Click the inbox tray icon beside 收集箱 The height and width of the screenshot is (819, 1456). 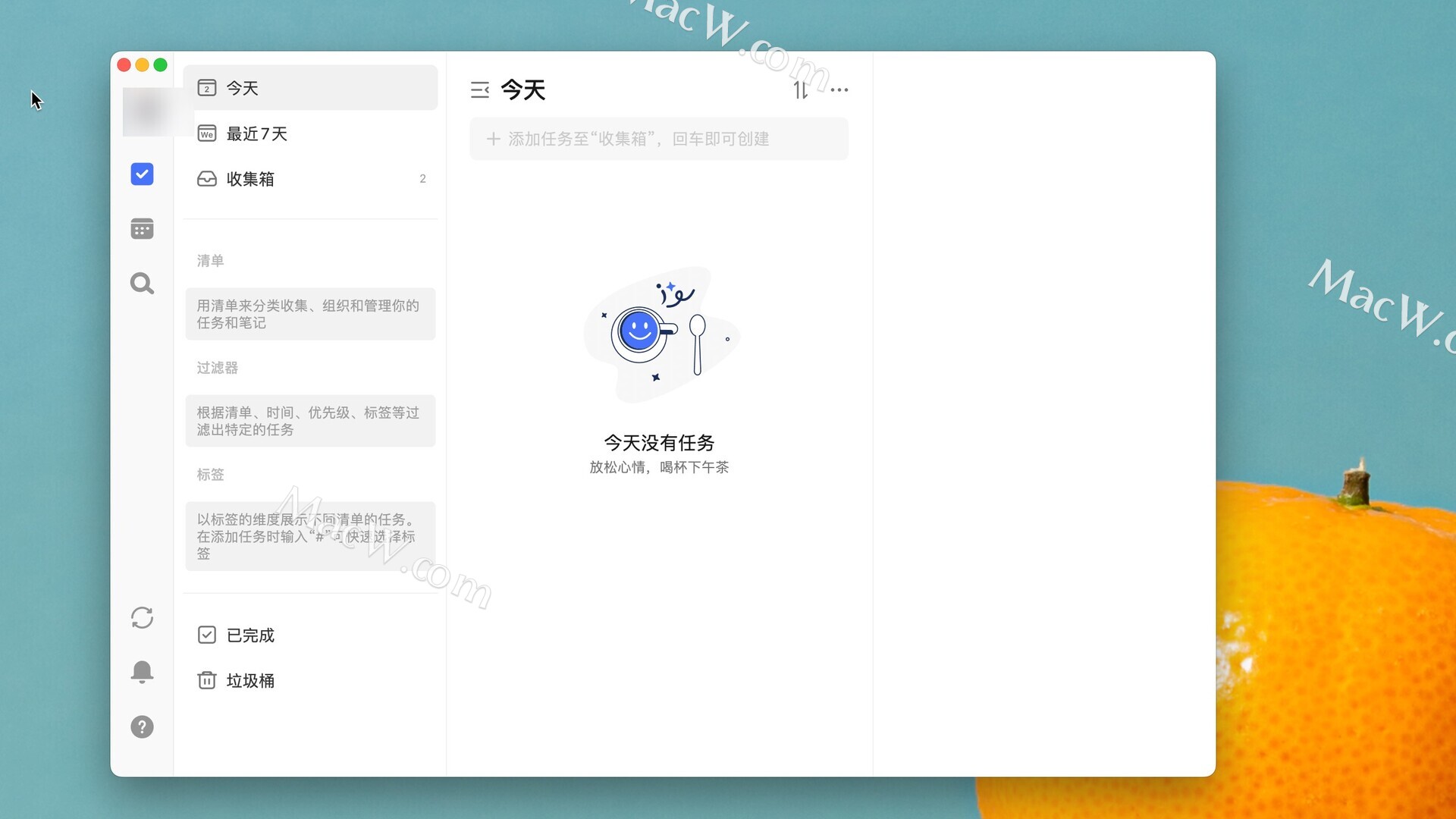(x=207, y=179)
